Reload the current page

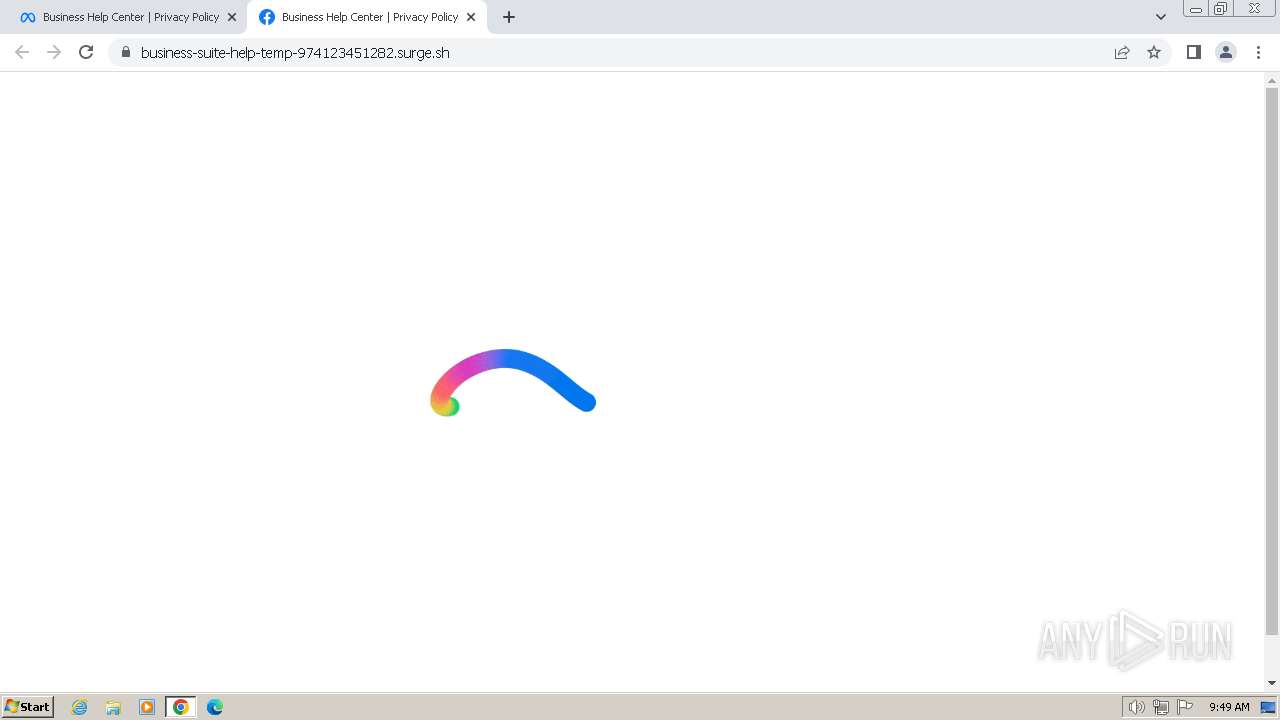86,52
